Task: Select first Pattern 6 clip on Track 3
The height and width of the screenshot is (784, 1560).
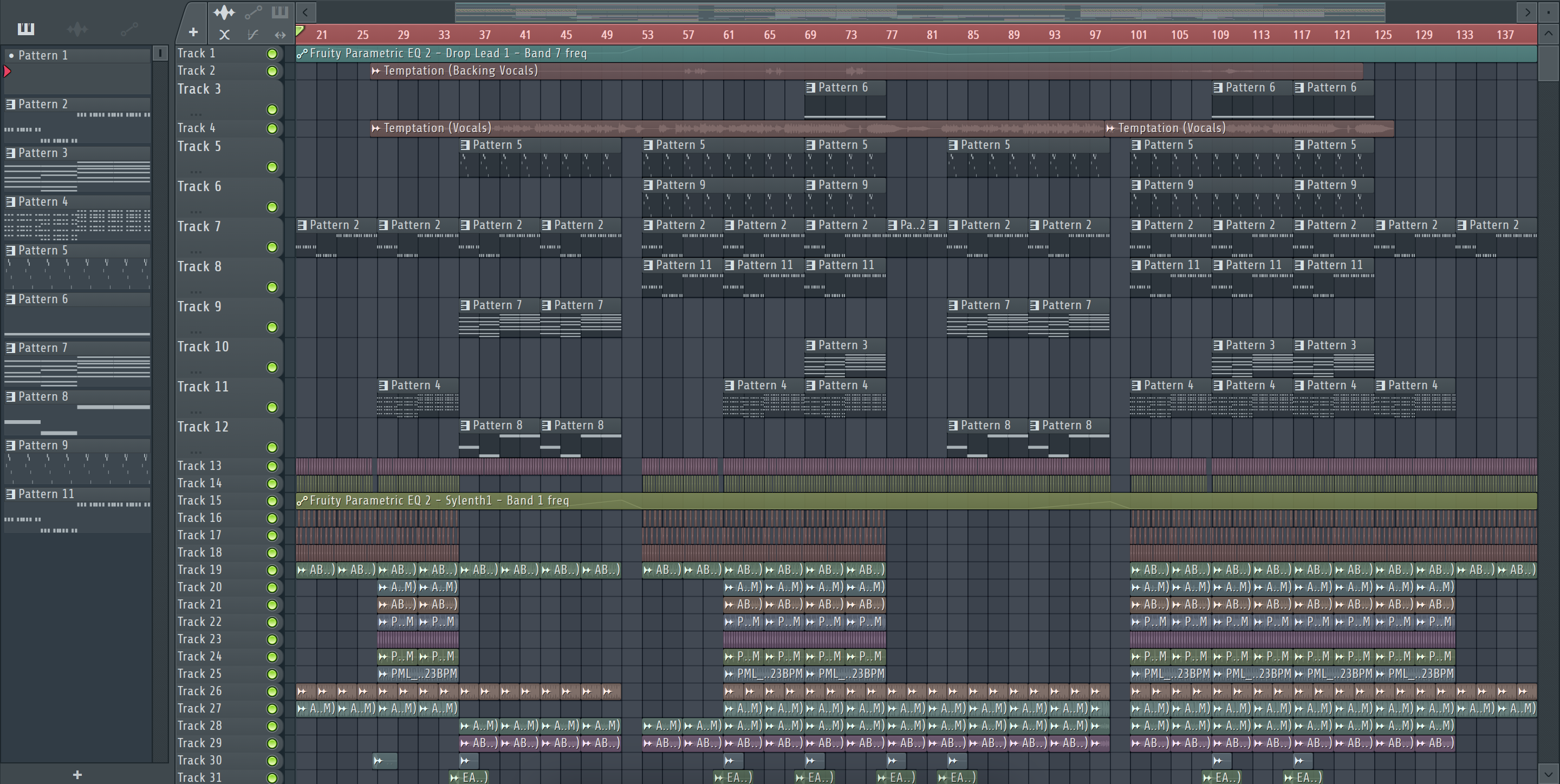Action: coord(845,99)
